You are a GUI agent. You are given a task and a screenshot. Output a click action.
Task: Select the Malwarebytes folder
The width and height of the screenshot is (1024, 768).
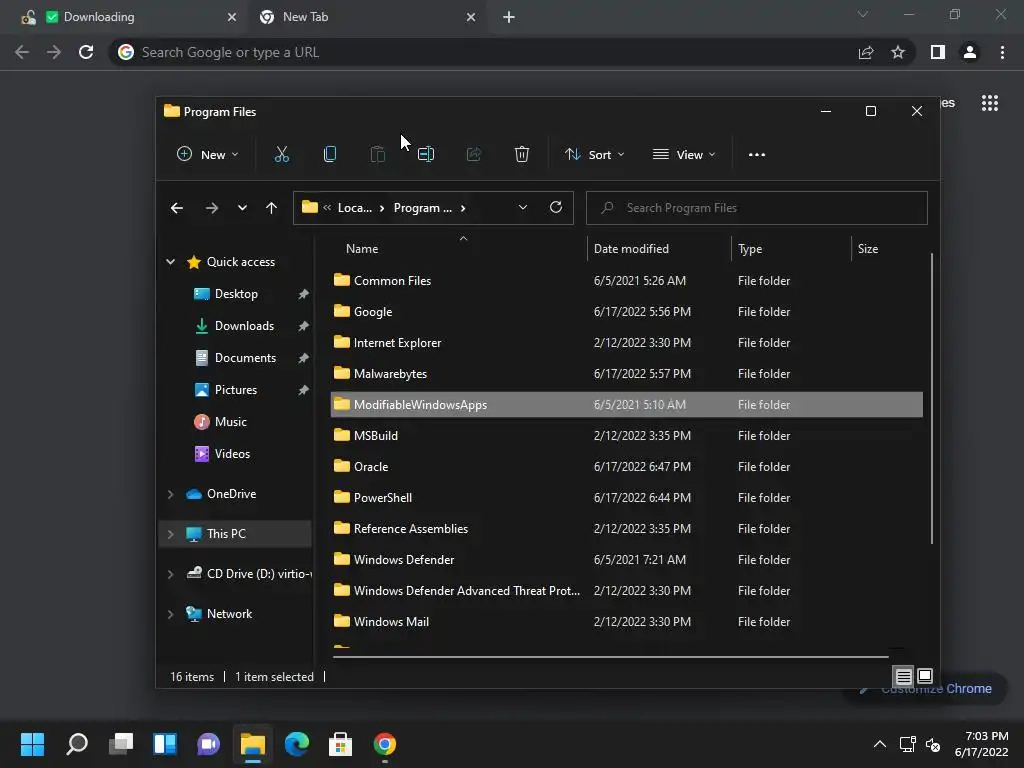click(x=626, y=374)
